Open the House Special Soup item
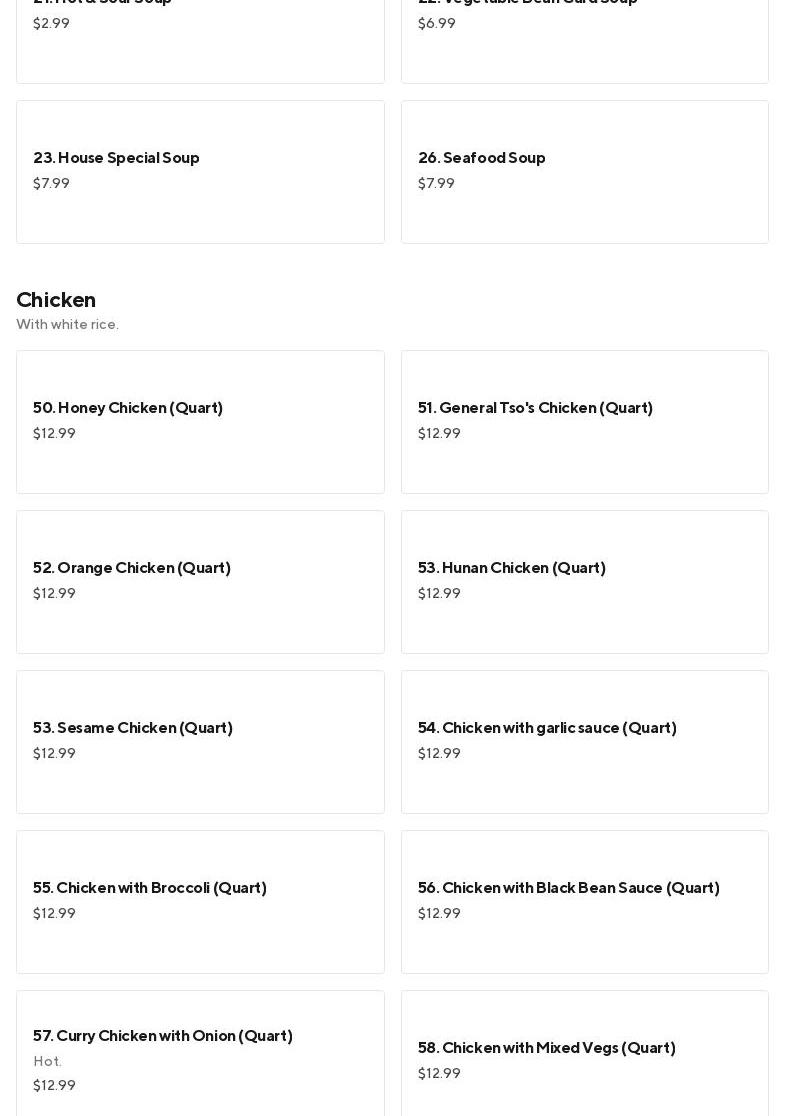The height and width of the screenshot is (1116, 785). coord(200,171)
